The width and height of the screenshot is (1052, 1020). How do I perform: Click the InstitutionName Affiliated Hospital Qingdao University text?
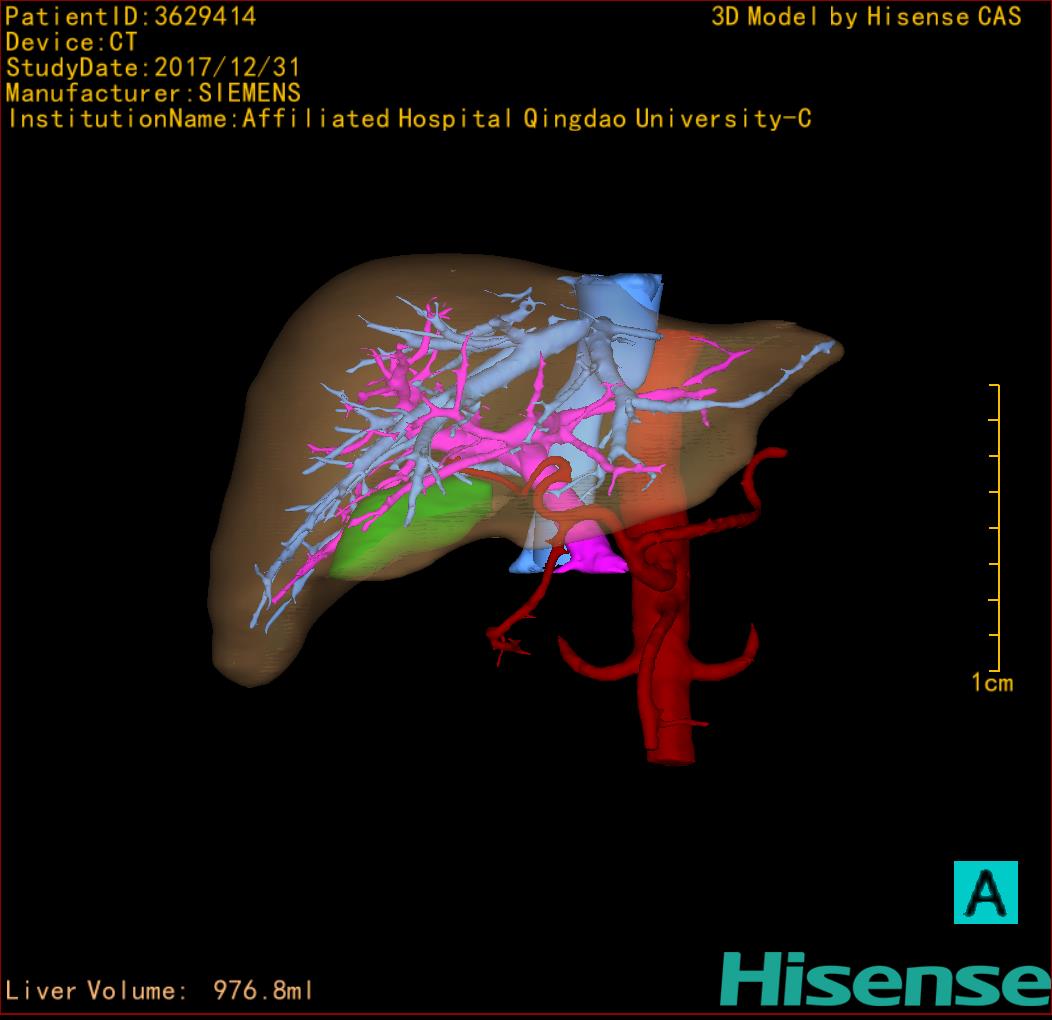click(409, 119)
